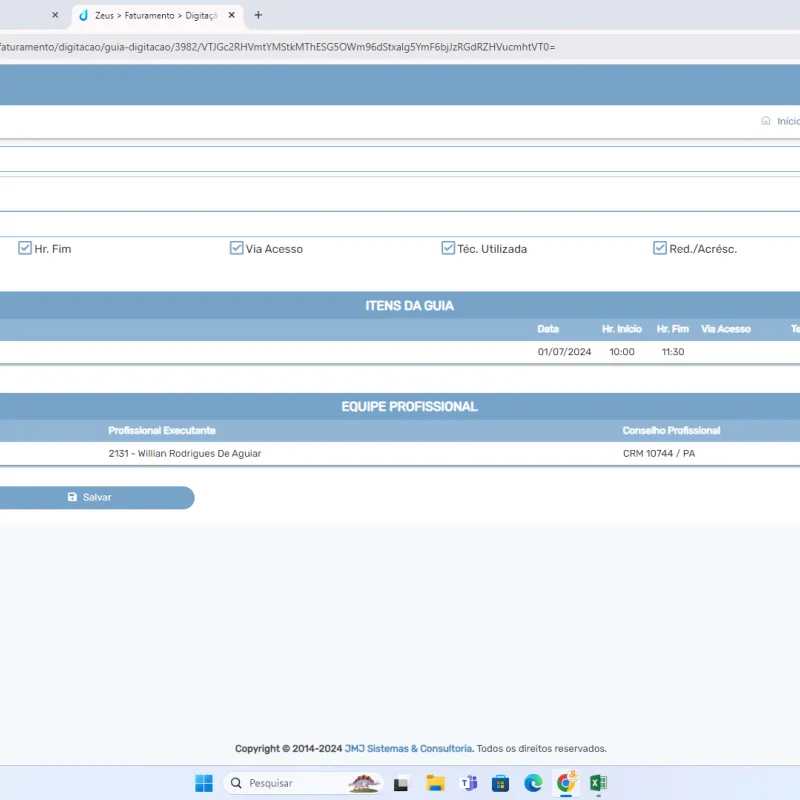Select the Zeus Faturamento browser tab
This screenshot has width=800, height=800.
point(150,16)
